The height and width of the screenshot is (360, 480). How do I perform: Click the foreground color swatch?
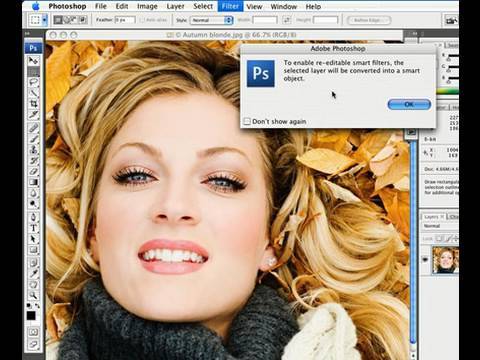[31, 315]
